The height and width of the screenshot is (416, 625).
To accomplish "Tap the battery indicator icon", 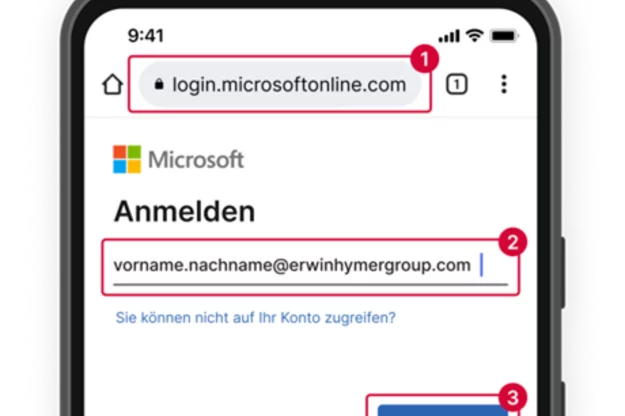I will (x=504, y=36).
